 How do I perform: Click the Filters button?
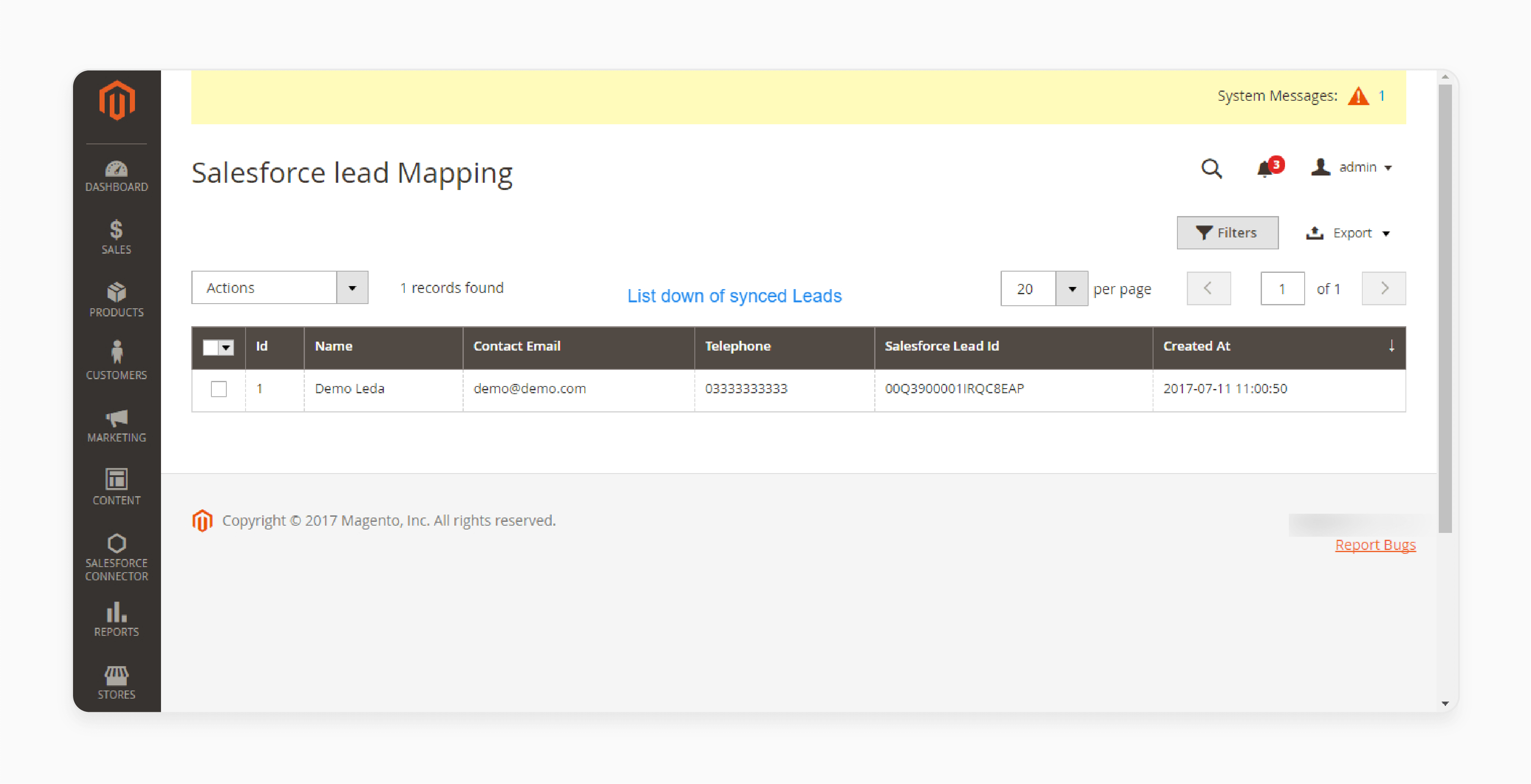tap(1227, 232)
